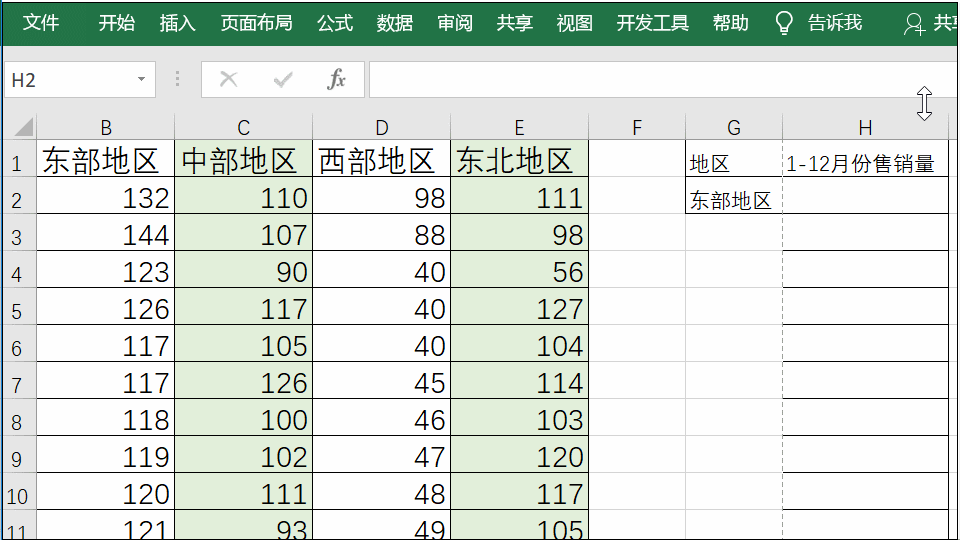The image size is (960, 540).
Task: Click cell with value 104
Action: (519, 345)
